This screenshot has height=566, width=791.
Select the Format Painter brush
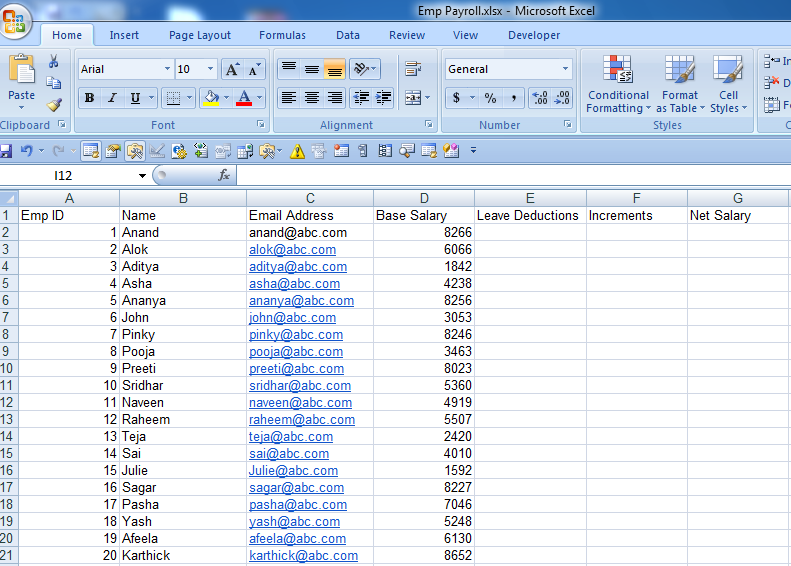tap(54, 104)
